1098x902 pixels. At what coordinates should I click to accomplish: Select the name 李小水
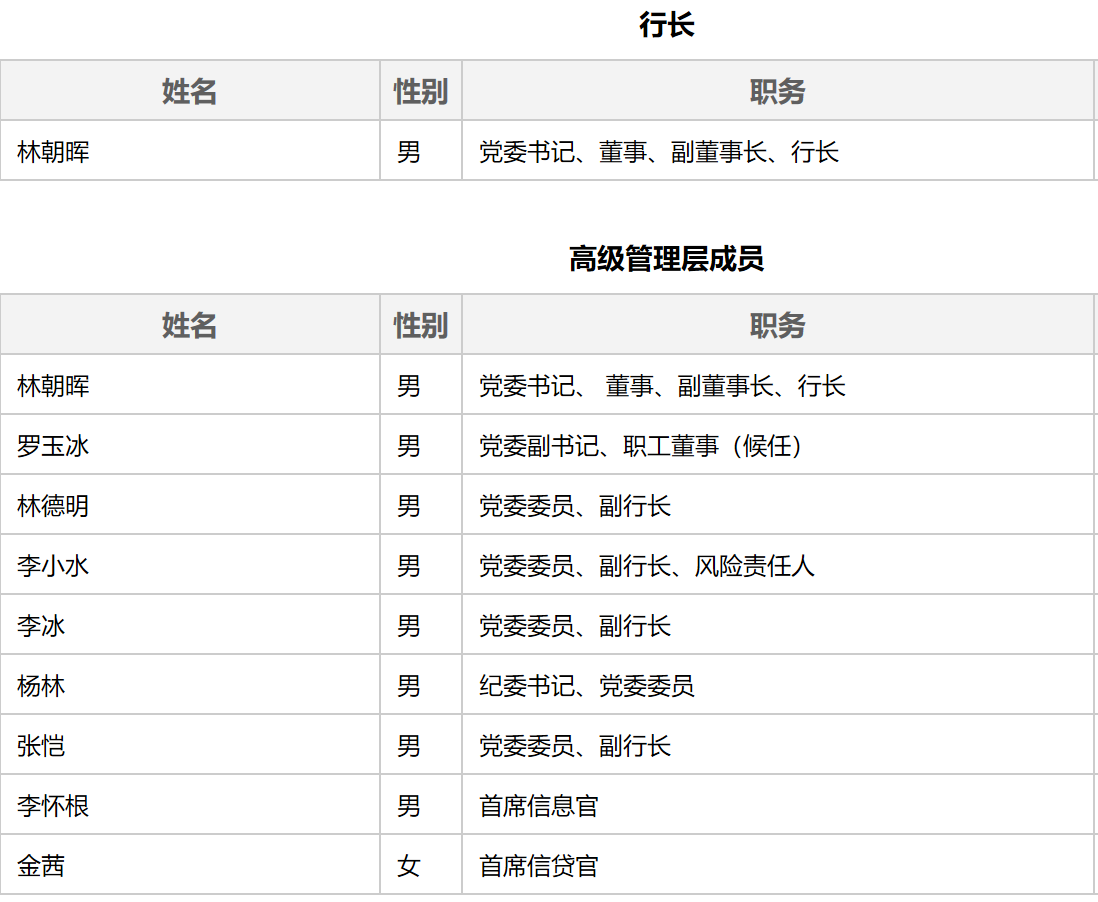53,566
